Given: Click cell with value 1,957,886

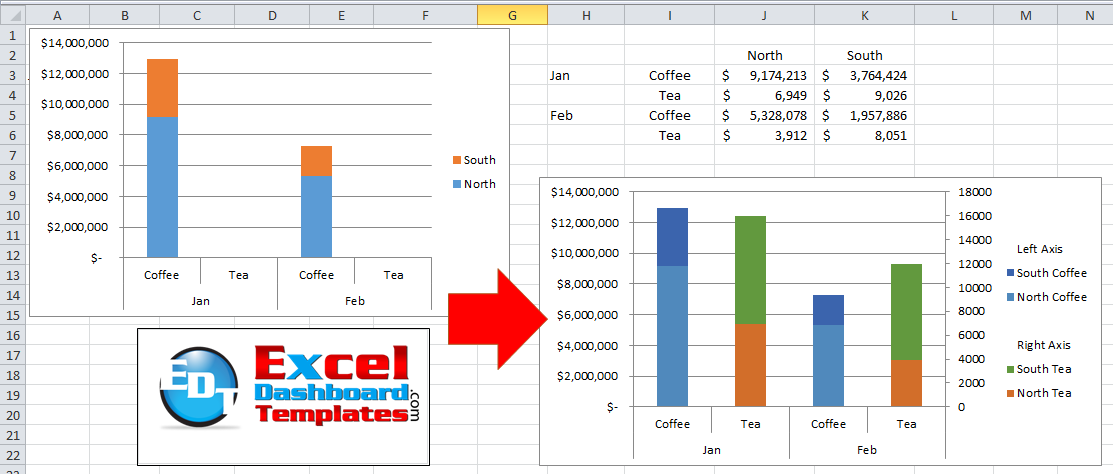Looking at the screenshot, I should (865, 115).
